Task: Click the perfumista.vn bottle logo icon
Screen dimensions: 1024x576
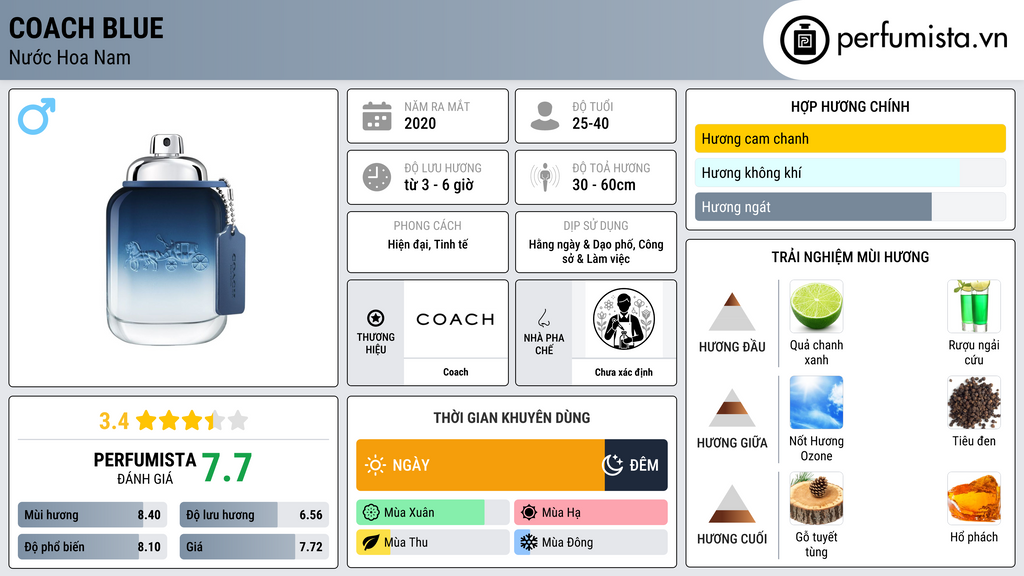Action: 804,40
